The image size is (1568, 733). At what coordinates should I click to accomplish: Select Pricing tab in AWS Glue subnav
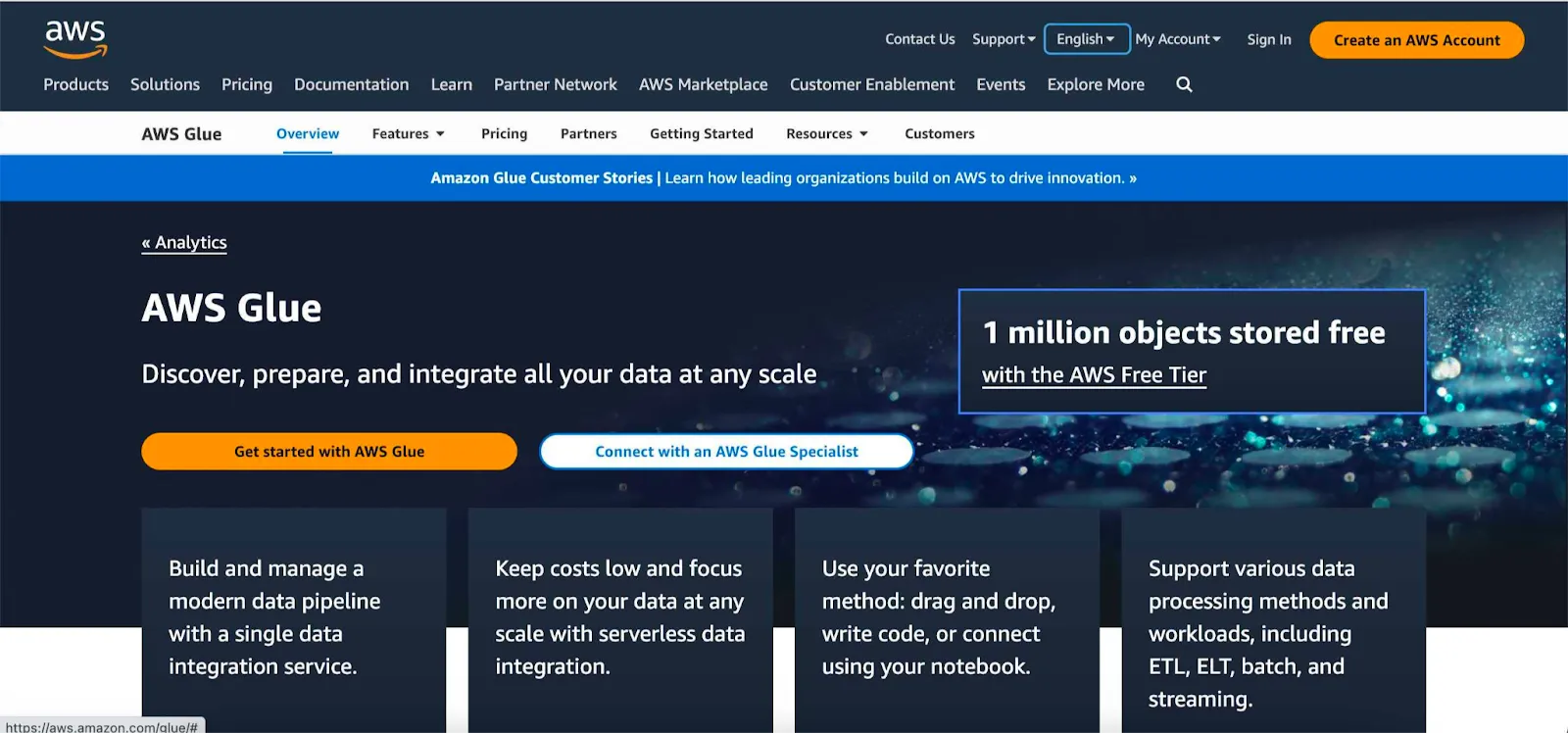504,133
